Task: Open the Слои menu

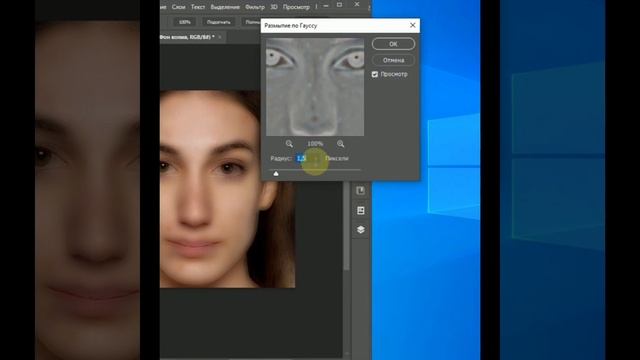Action: click(x=178, y=7)
